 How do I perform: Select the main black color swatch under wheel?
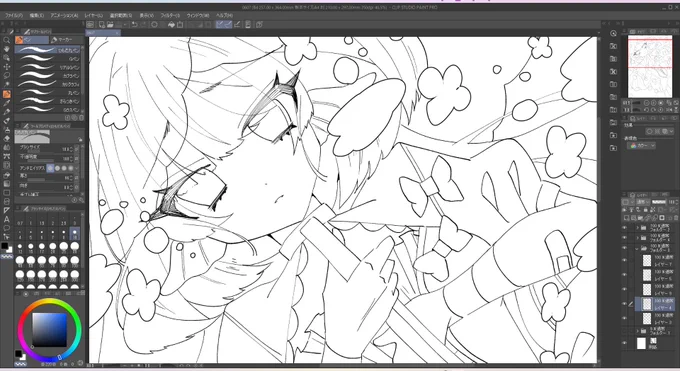[19, 354]
